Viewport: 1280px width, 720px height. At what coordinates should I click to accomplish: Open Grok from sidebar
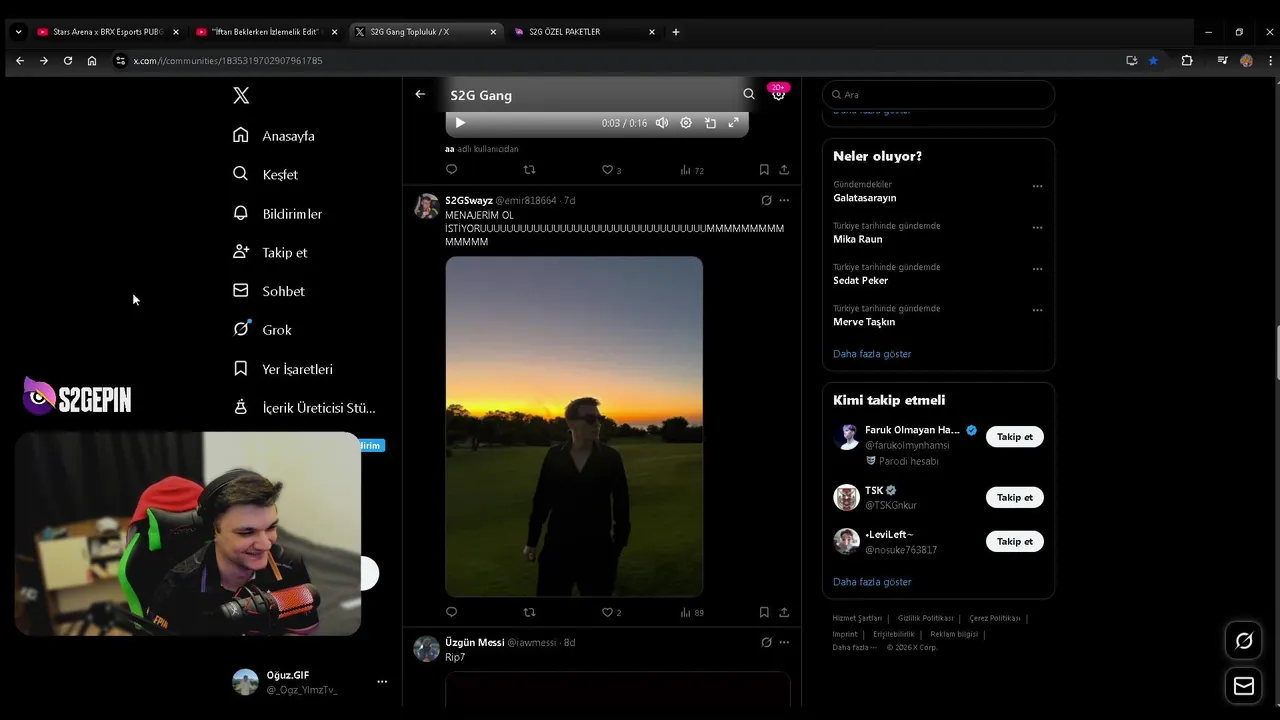pyautogui.click(x=263, y=330)
